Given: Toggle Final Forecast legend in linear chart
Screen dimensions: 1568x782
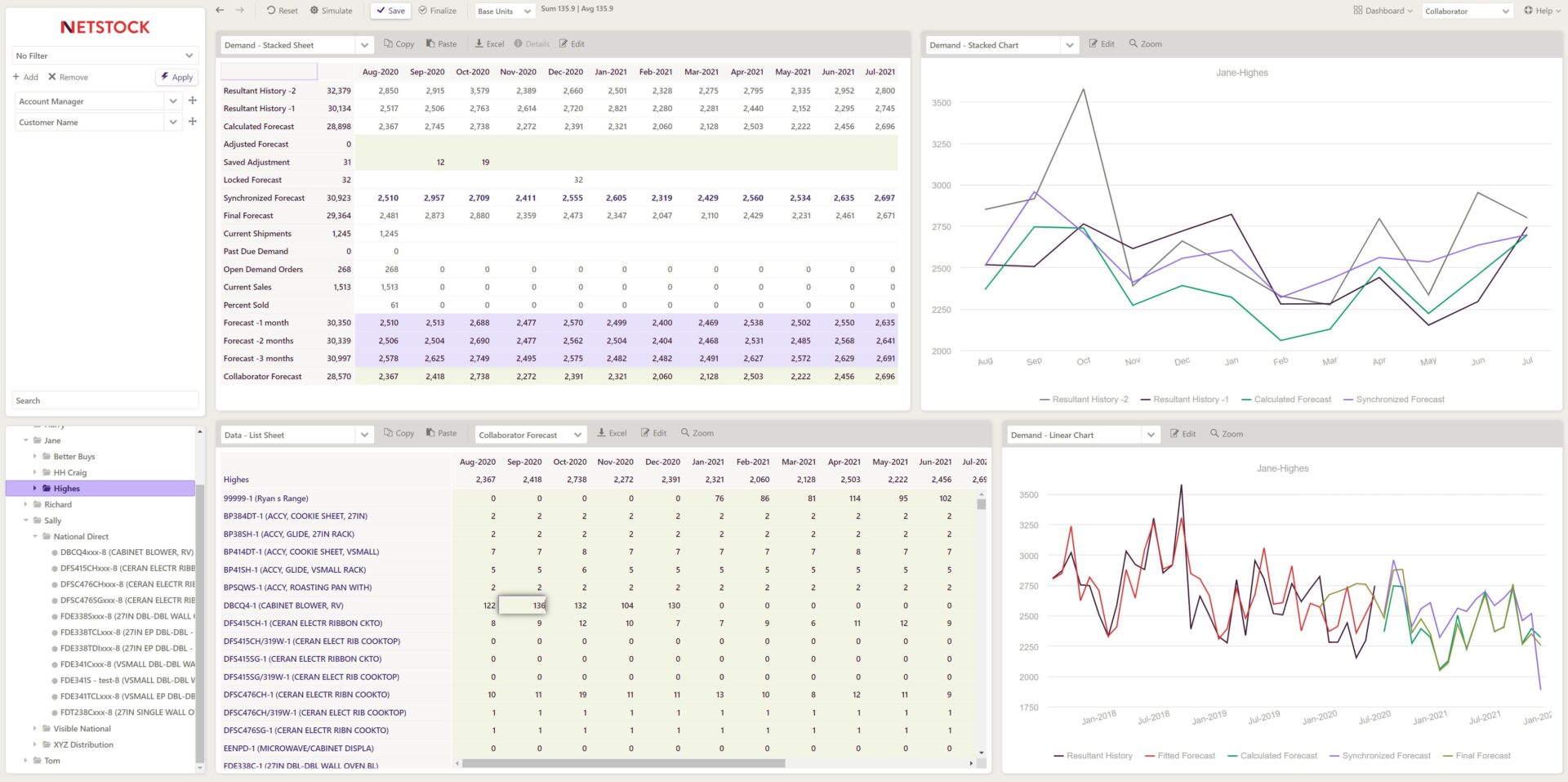Looking at the screenshot, I should (x=1477, y=756).
